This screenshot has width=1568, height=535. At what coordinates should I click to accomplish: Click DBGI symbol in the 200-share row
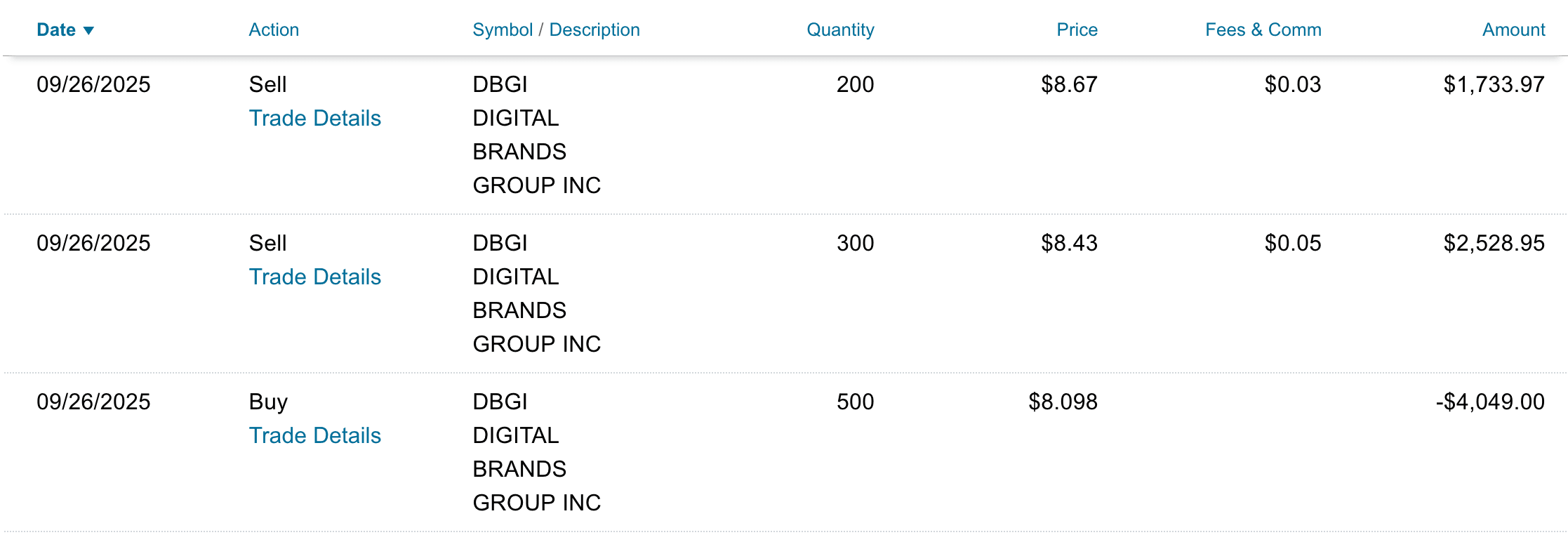[x=500, y=84]
